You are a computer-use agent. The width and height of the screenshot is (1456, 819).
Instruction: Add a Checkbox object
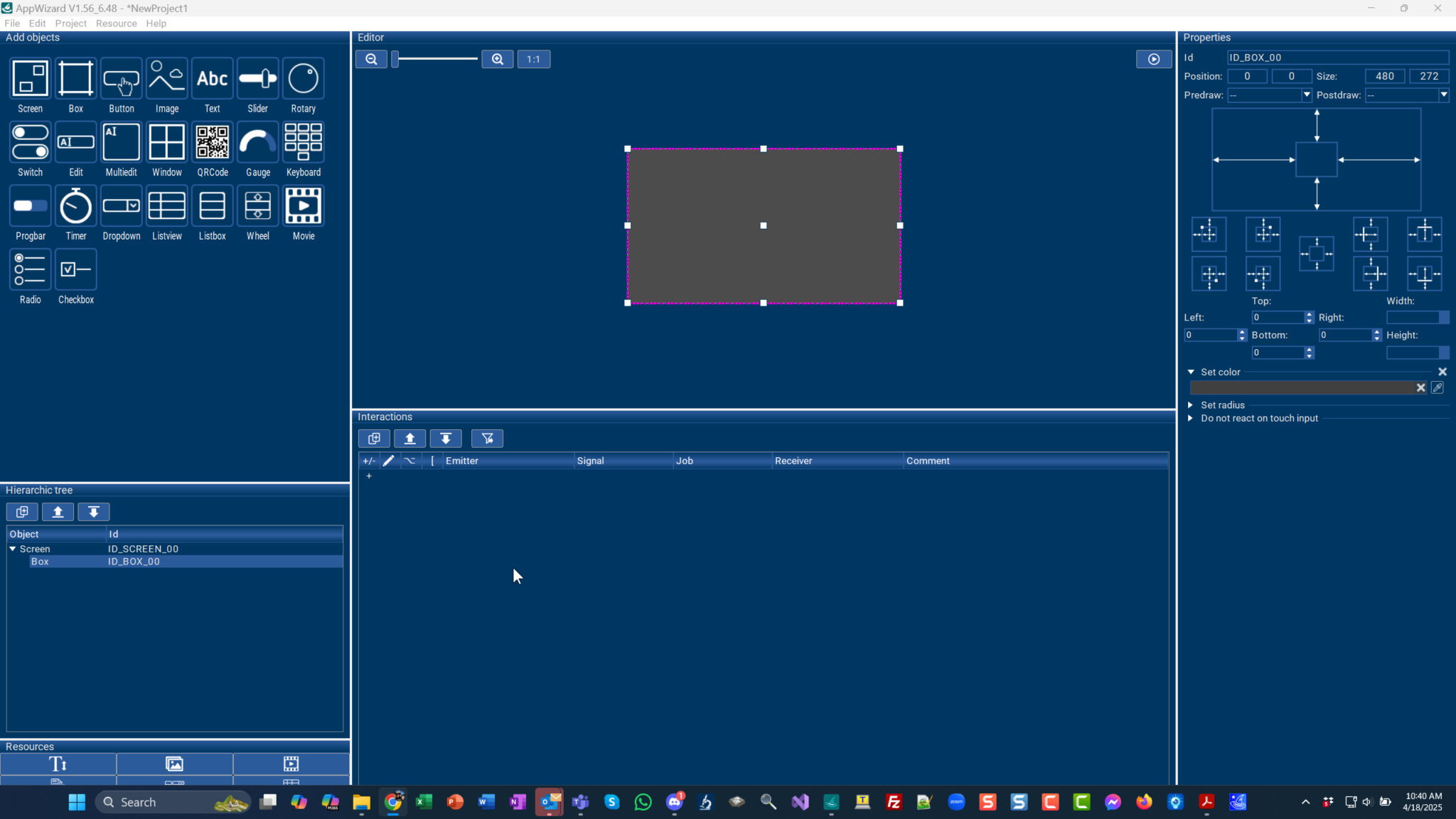(75, 269)
